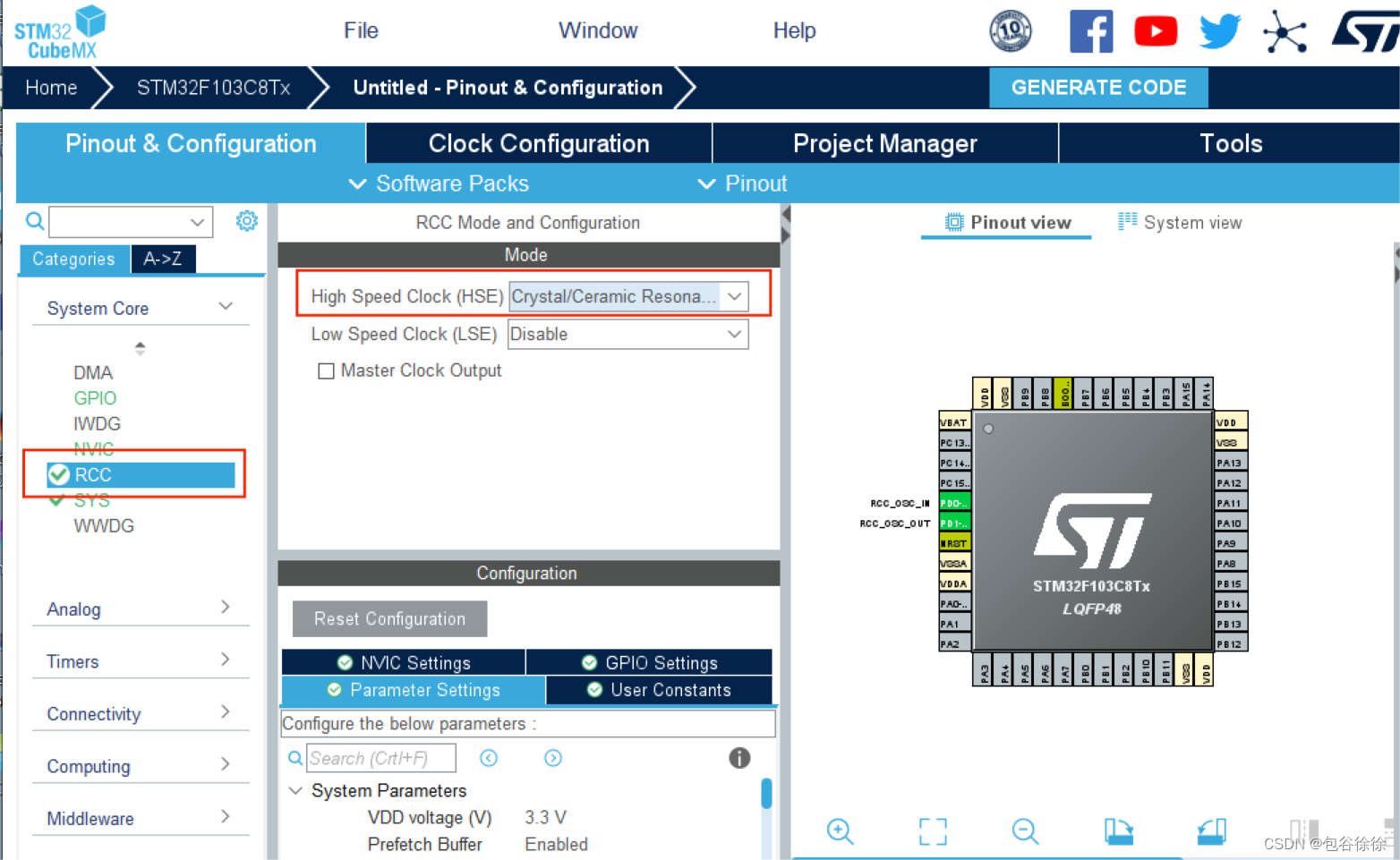Expand the Analog category
The height and width of the screenshot is (860, 1400).
[x=140, y=609]
